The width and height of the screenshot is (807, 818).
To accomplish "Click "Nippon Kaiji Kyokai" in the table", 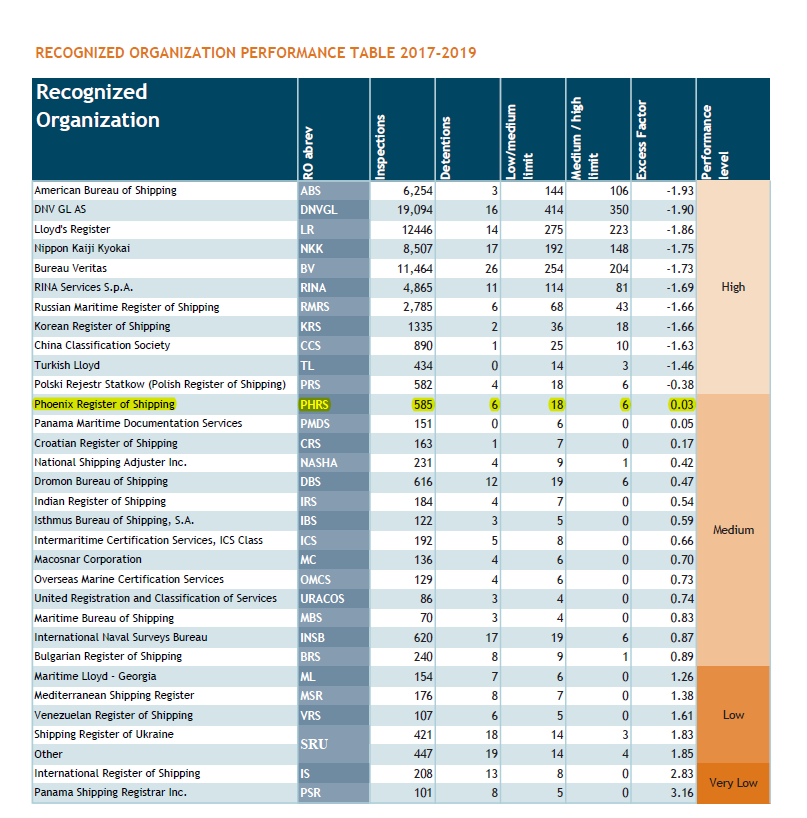I will [82, 248].
